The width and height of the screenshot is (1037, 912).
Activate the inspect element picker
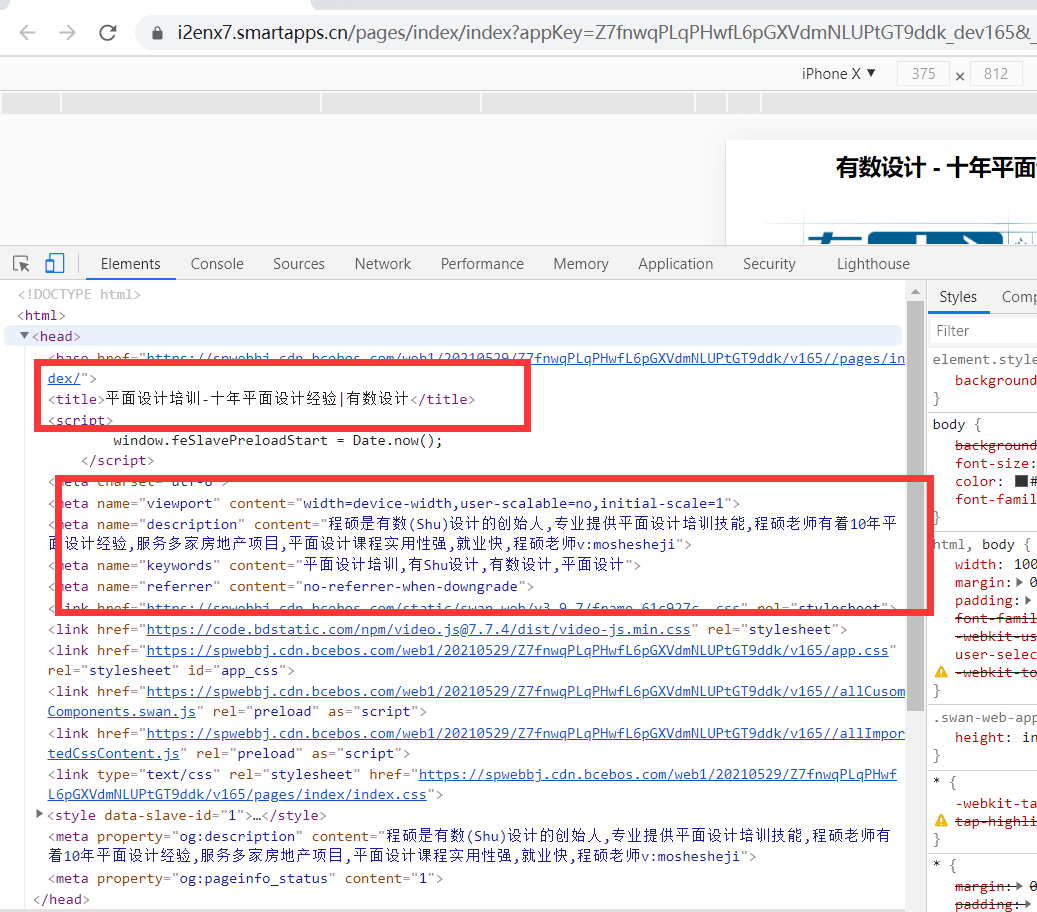pos(21,264)
